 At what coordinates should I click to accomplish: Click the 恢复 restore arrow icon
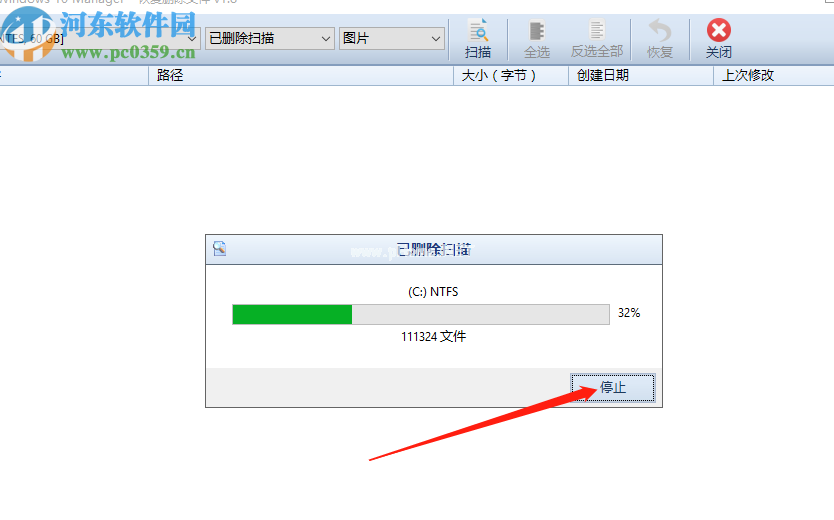click(x=660, y=31)
